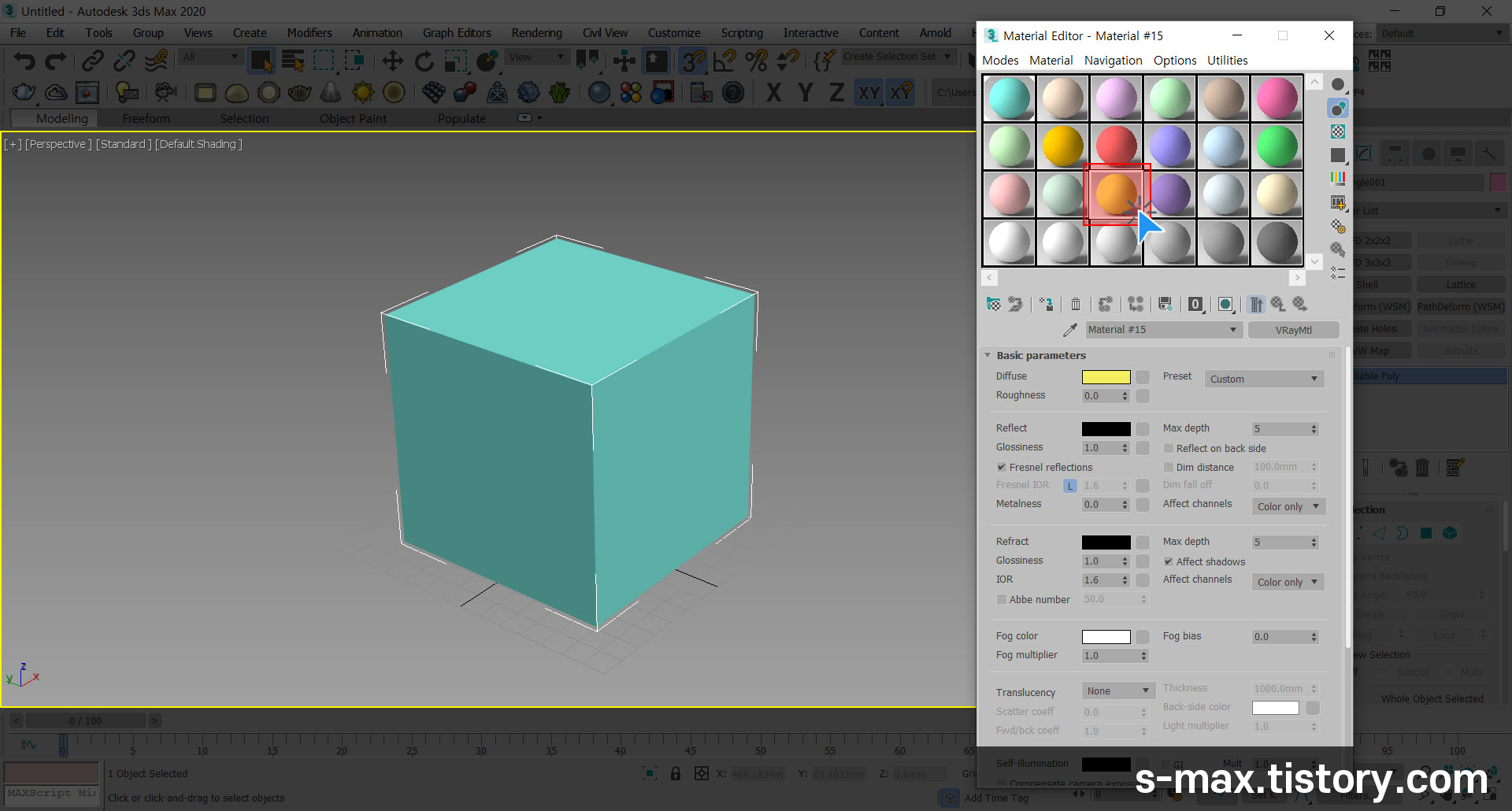Click the Undo arrow in main toolbar
The height and width of the screenshot is (811, 1512).
coord(24,61)
